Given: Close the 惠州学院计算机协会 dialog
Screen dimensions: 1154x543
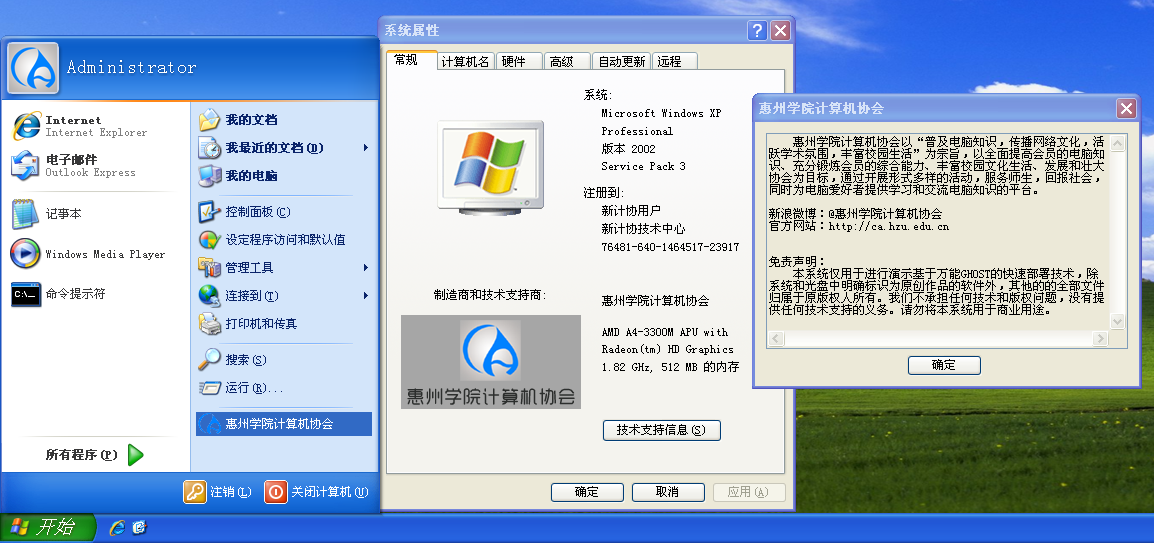Looking at the screenshot, I should pyautogui.click(x=1125, y=109).
